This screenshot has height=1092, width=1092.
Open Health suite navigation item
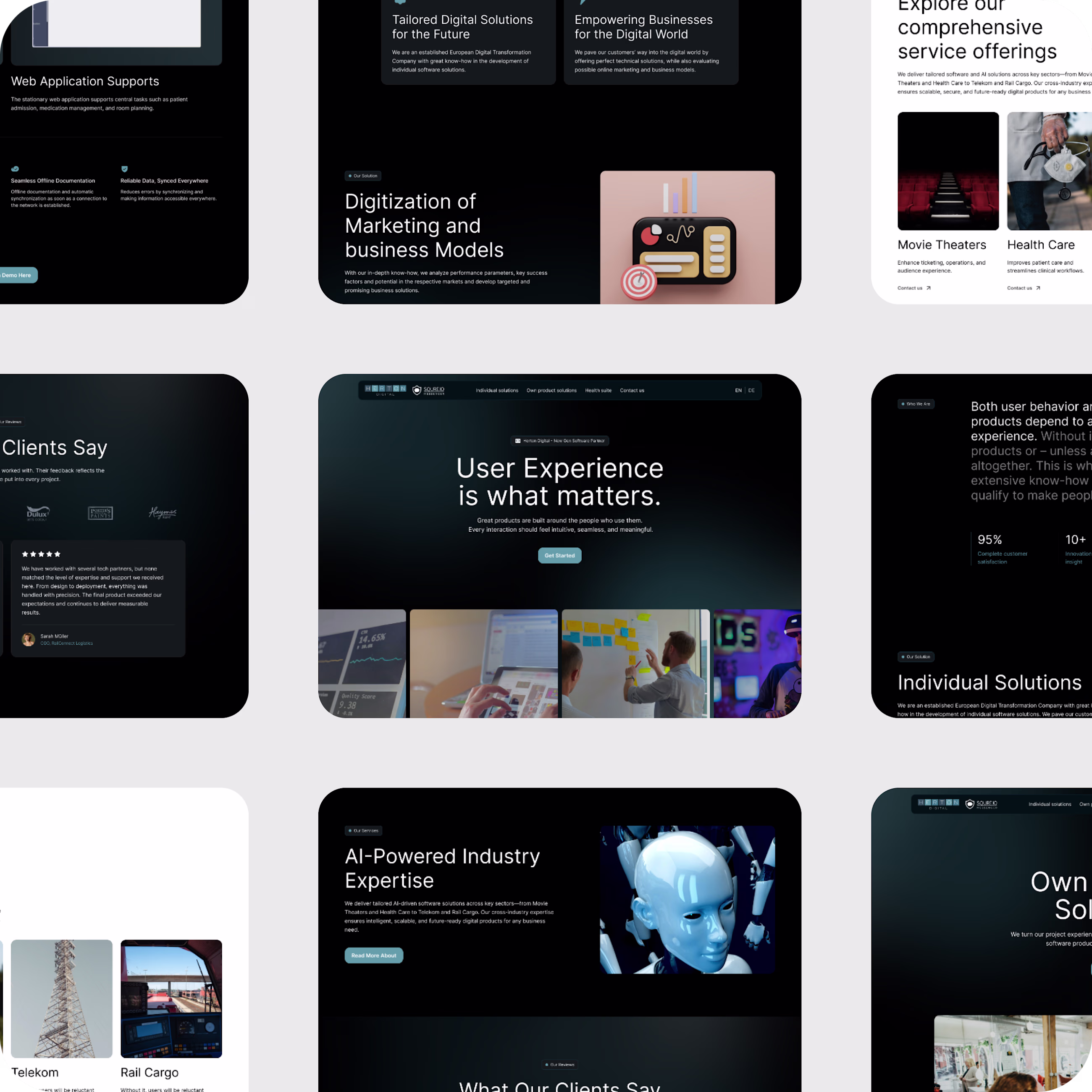[598, 391]
